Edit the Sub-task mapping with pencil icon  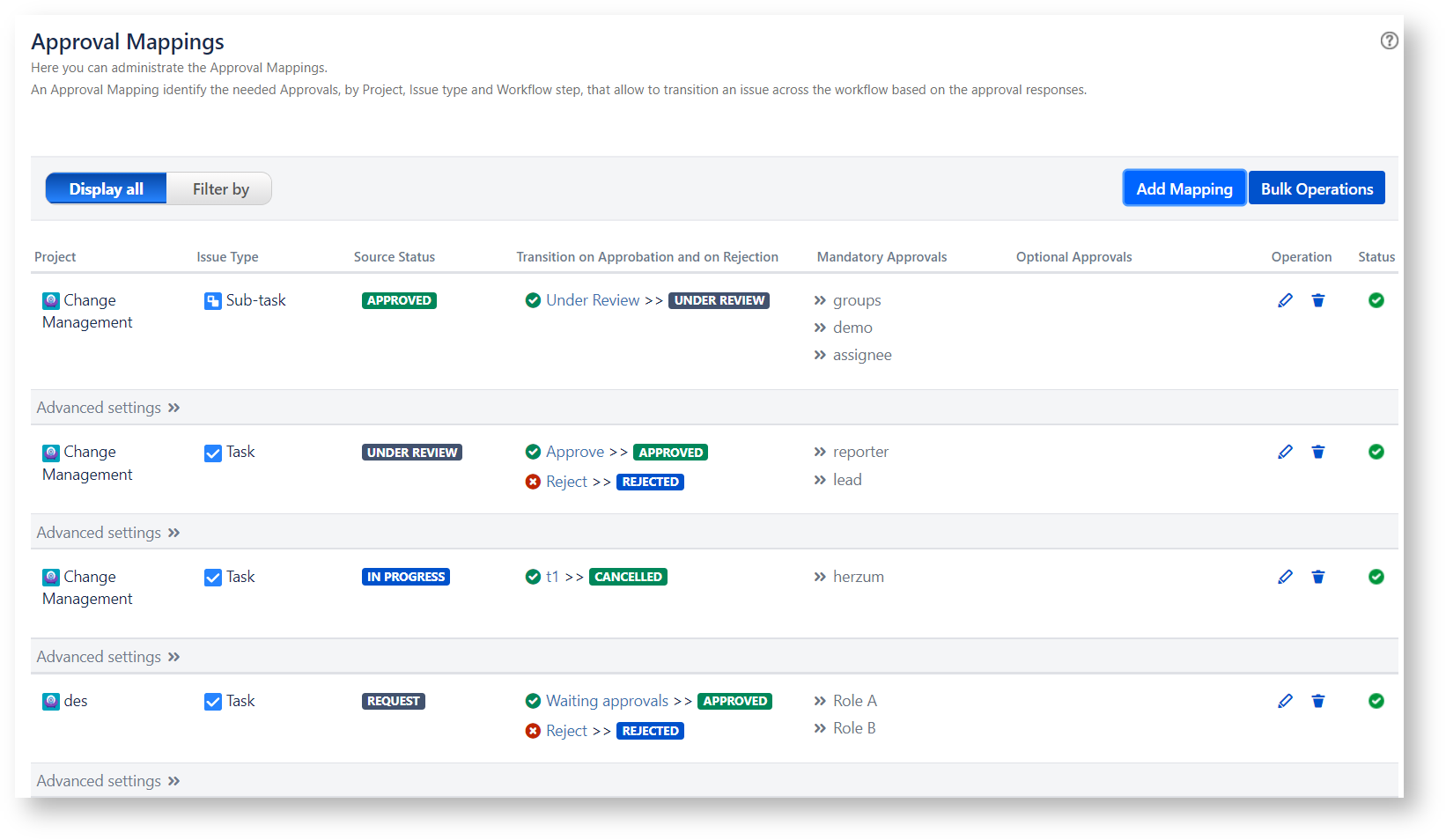[1285, 300]
